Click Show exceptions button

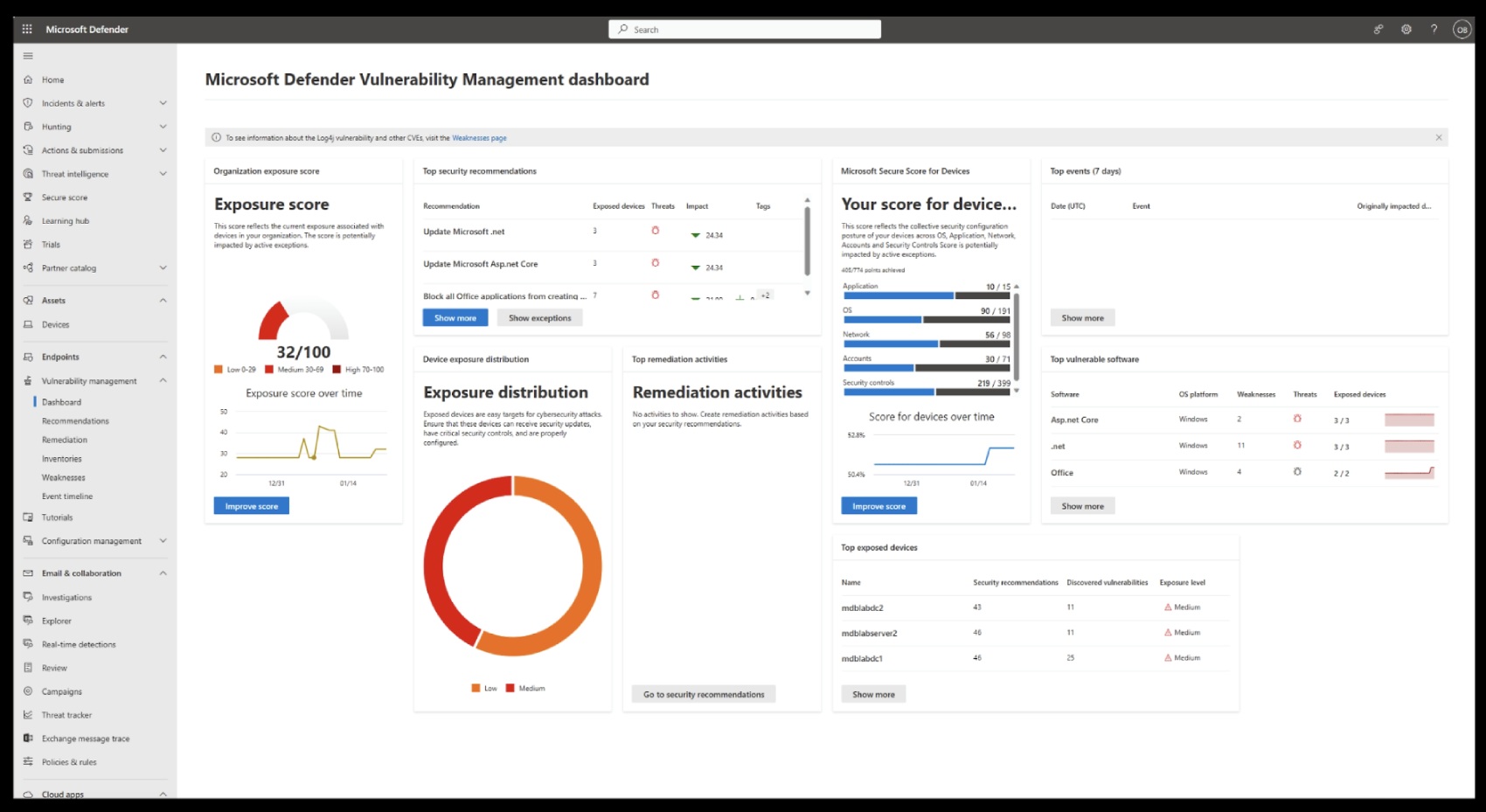click(x=540, y=318)
